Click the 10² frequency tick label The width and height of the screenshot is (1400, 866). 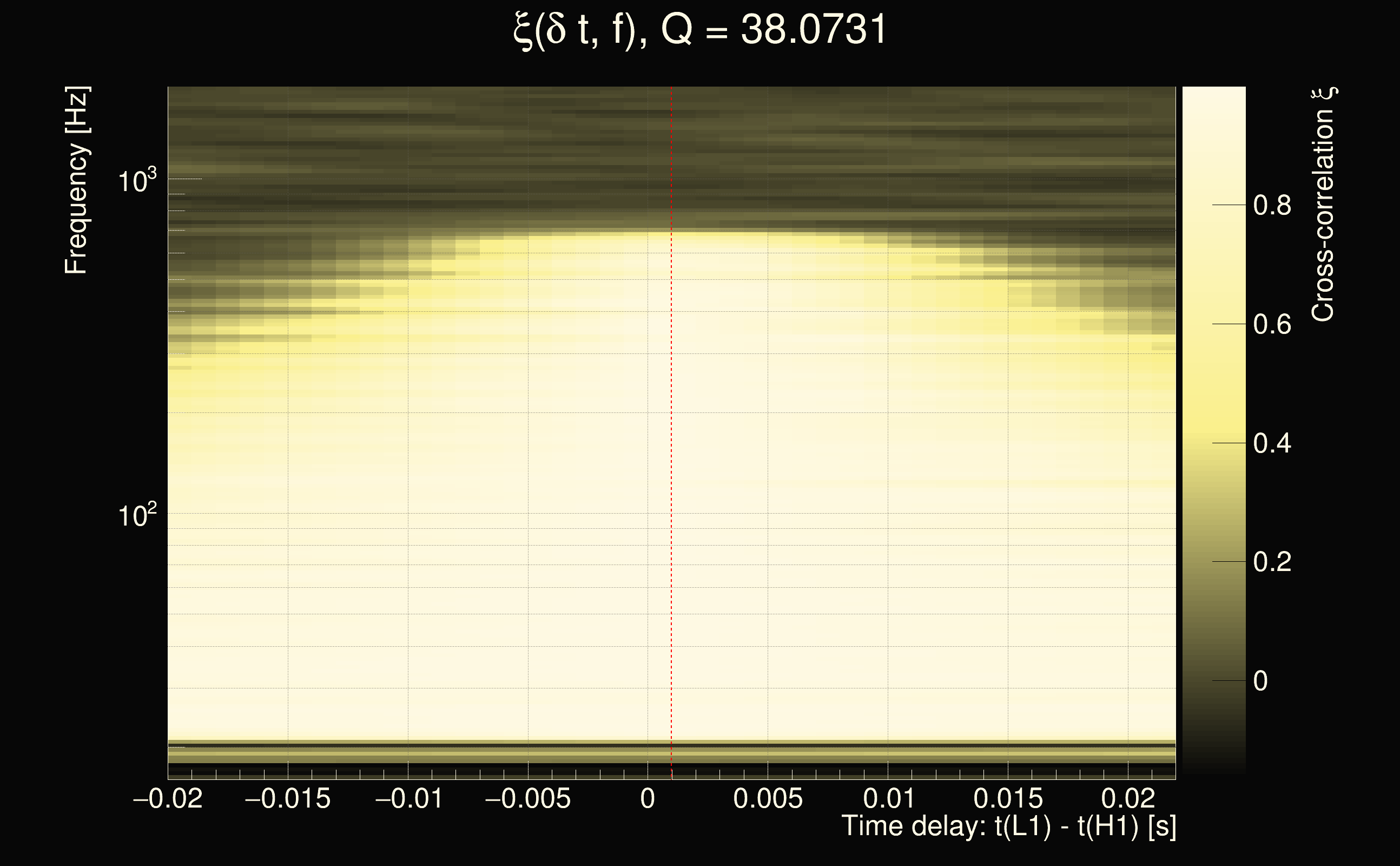tap(136, 516)
